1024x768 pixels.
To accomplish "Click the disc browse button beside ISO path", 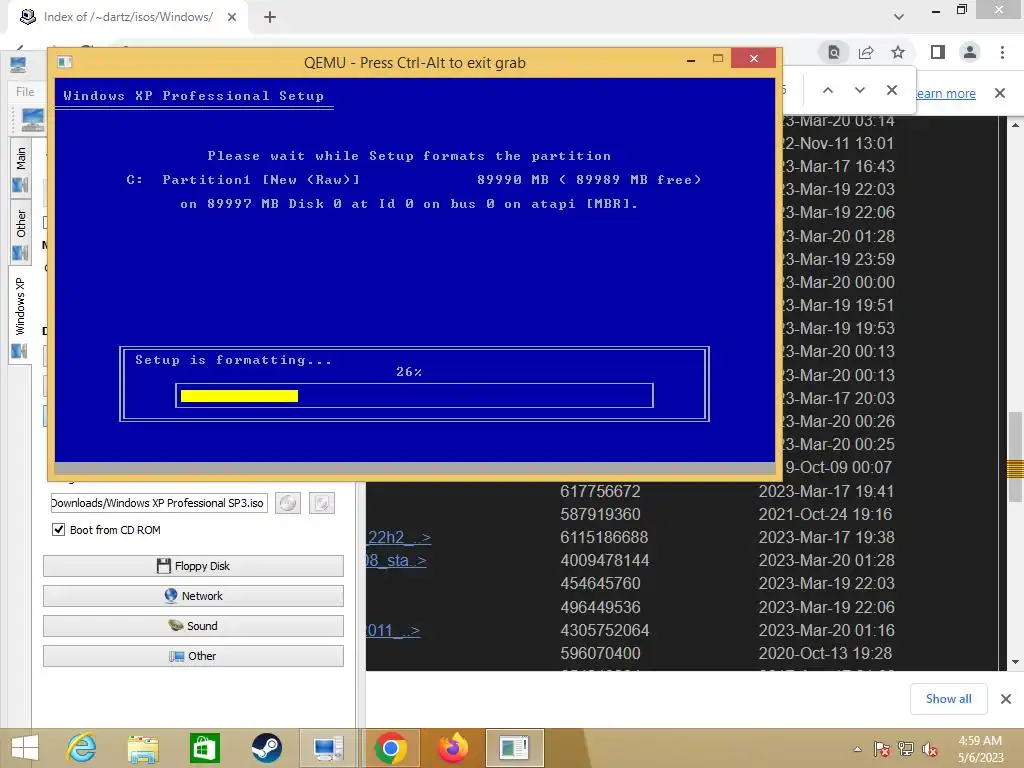I will coord(288,503).
